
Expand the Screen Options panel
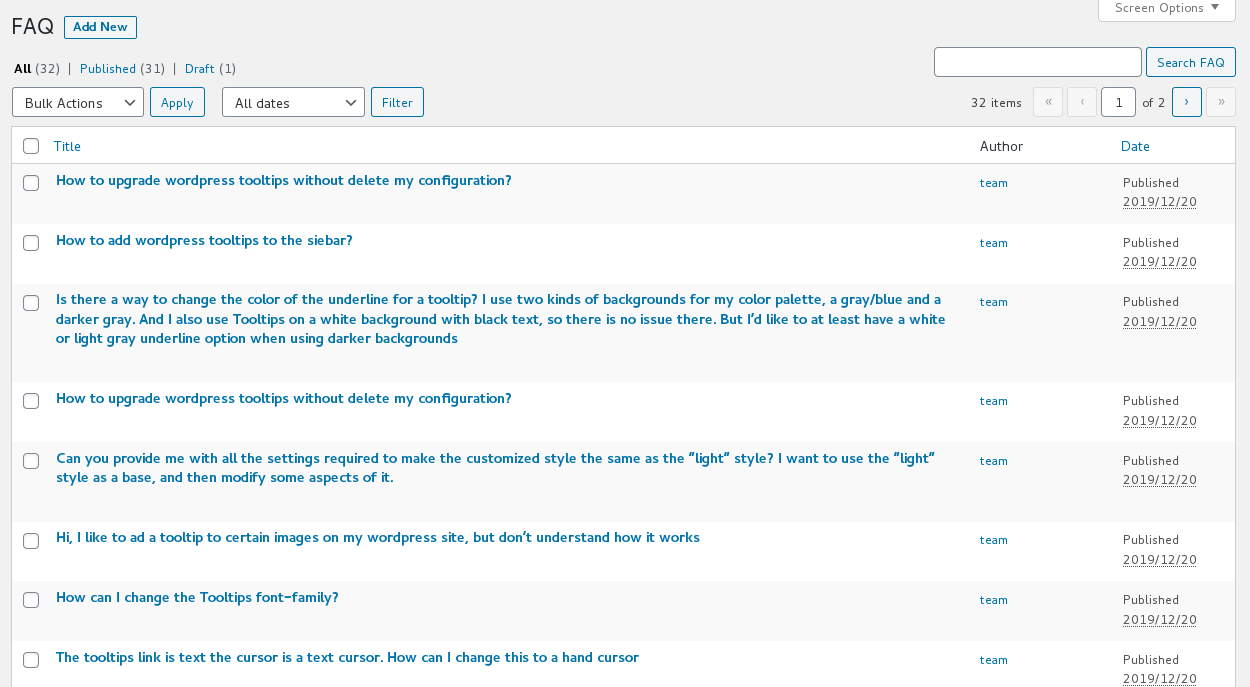pyautogui.click(x=1166, y=9)
